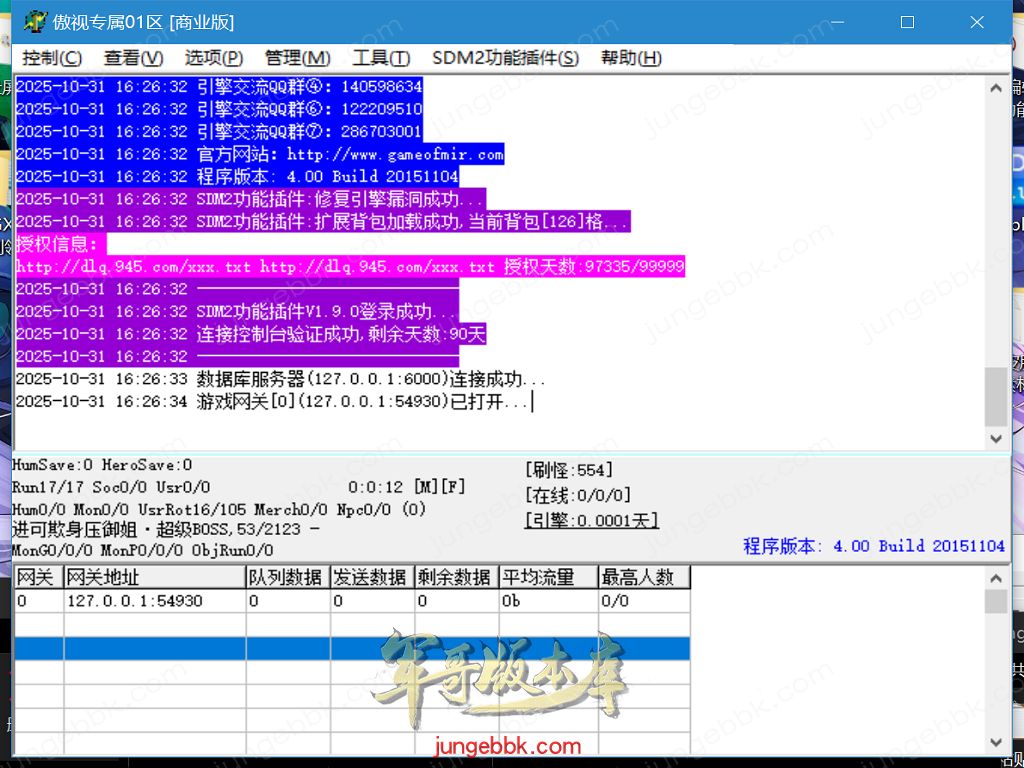Open the 管理(M) menu
Viewport: 1024px width, 768px height.
[x=297, y=58]
